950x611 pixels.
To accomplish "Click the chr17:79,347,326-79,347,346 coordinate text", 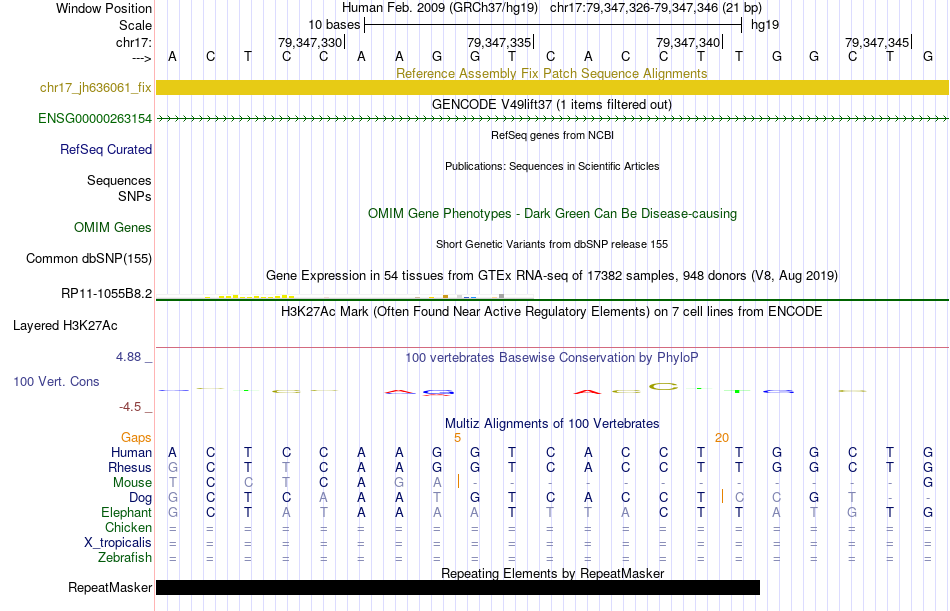I will point(634,8).
